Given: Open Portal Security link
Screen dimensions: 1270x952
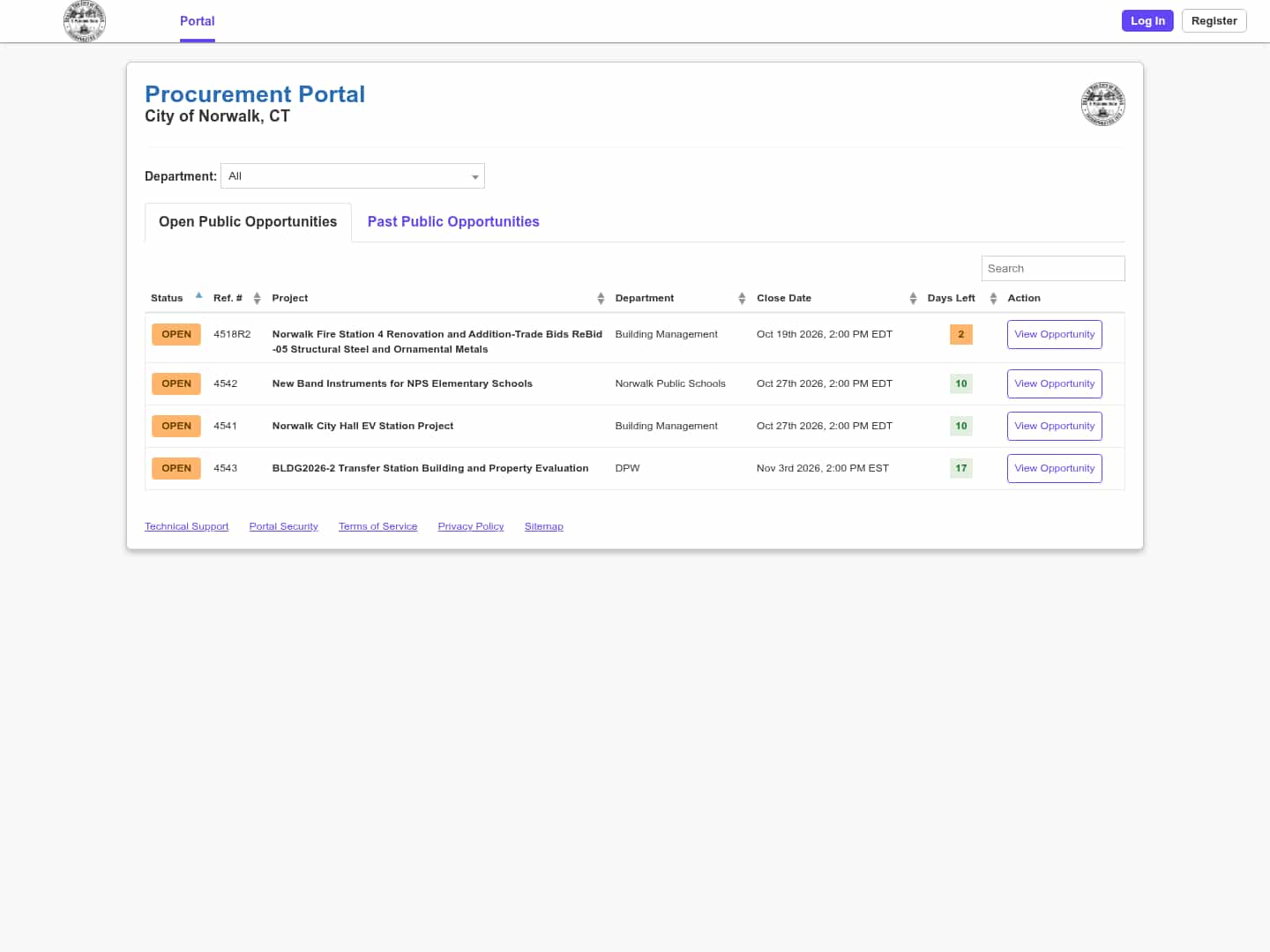Looking at the screenshot, I should (283, 527).
